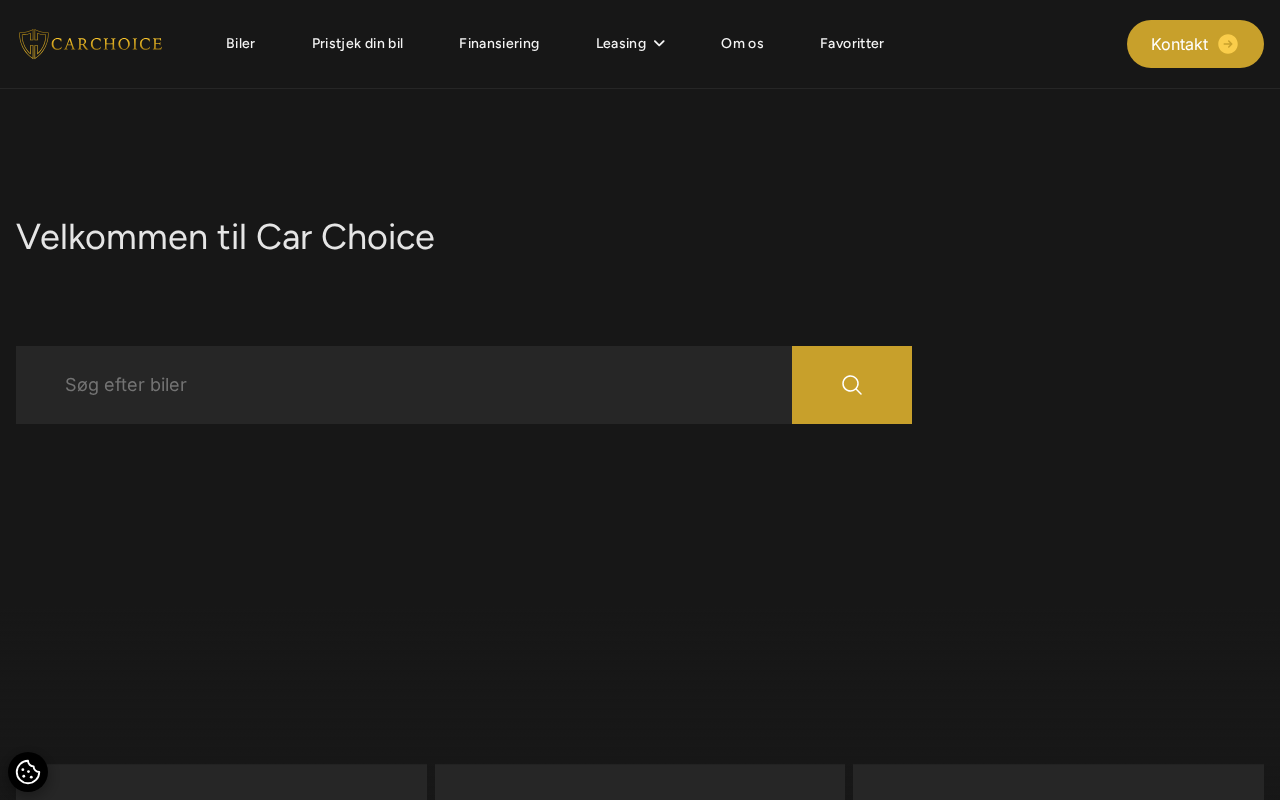Click the magnifying glass search button

852,385
